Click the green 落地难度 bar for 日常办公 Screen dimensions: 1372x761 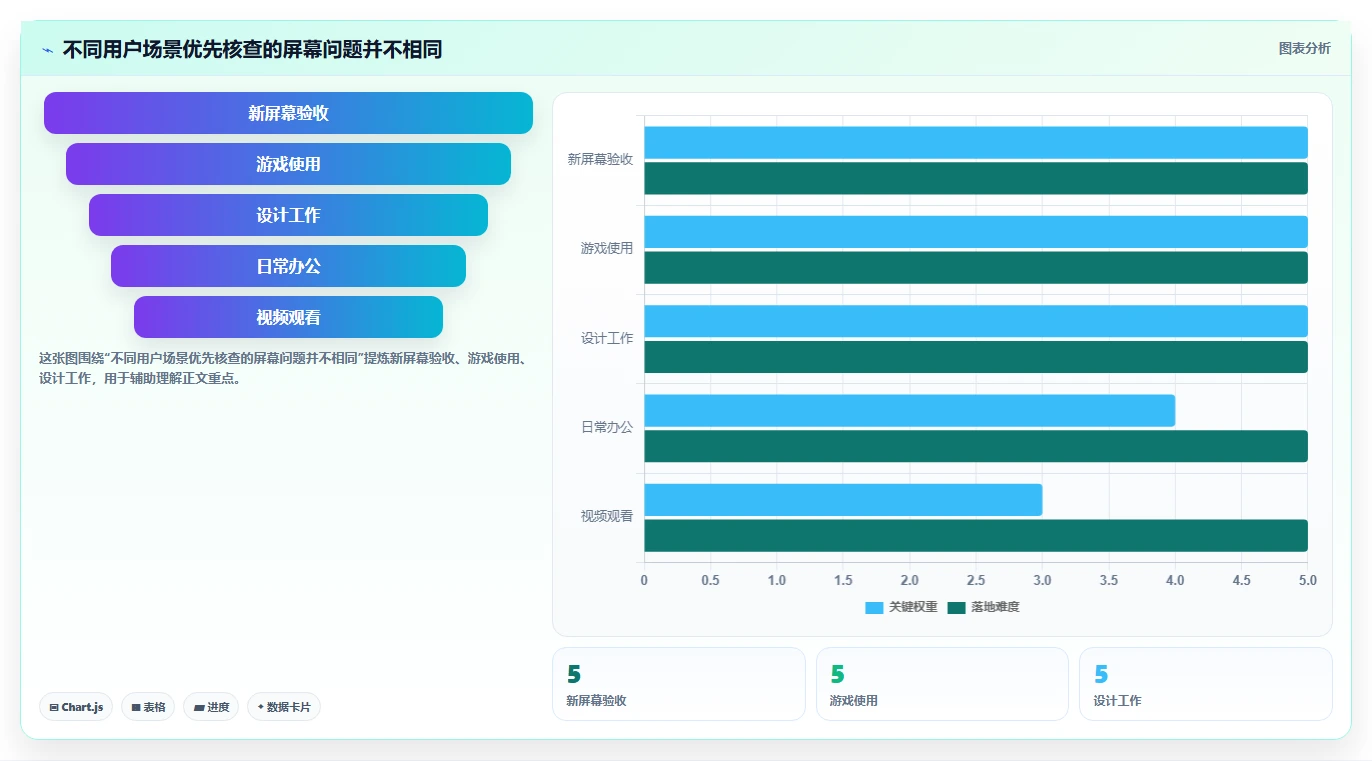(976, 446)
